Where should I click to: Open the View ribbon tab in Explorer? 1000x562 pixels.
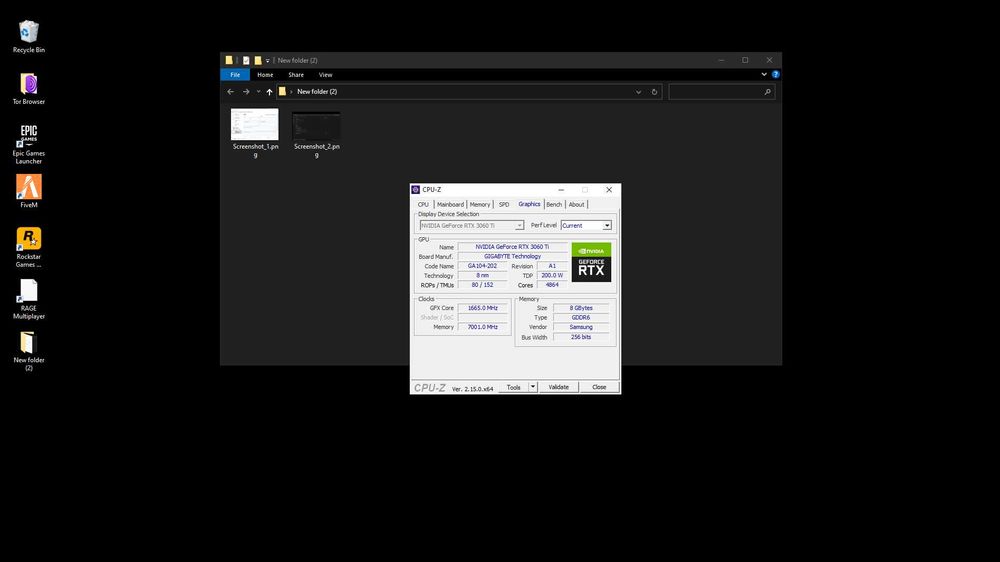pyautogui.click(x=325, y=75)
